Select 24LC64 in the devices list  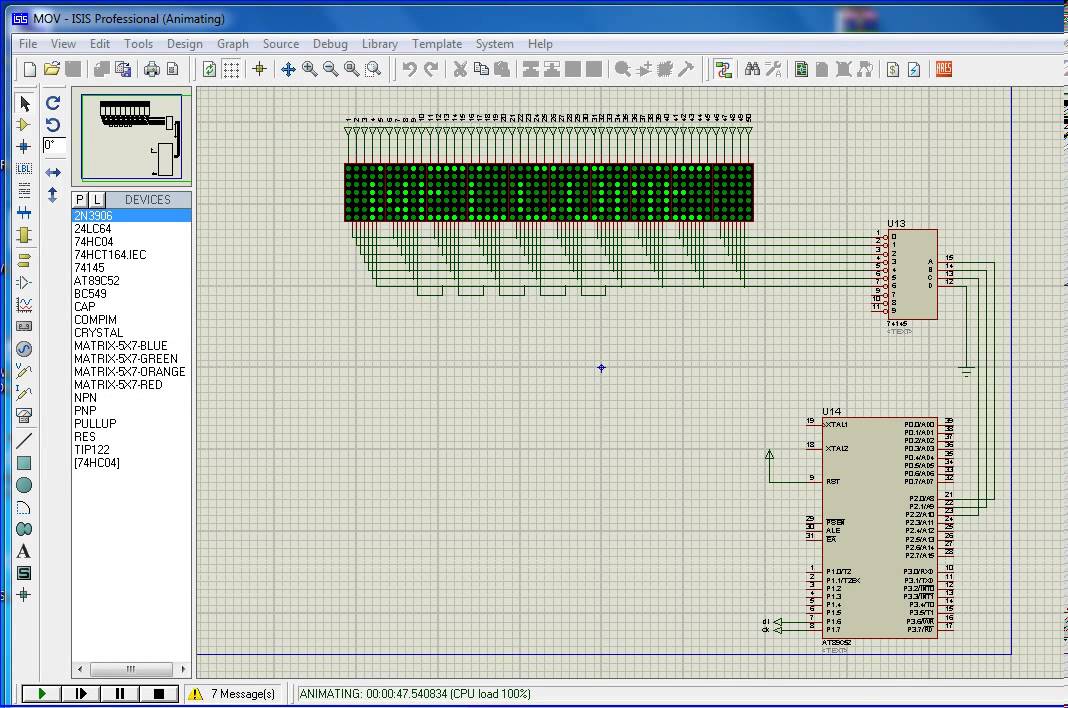coord(93,229)
